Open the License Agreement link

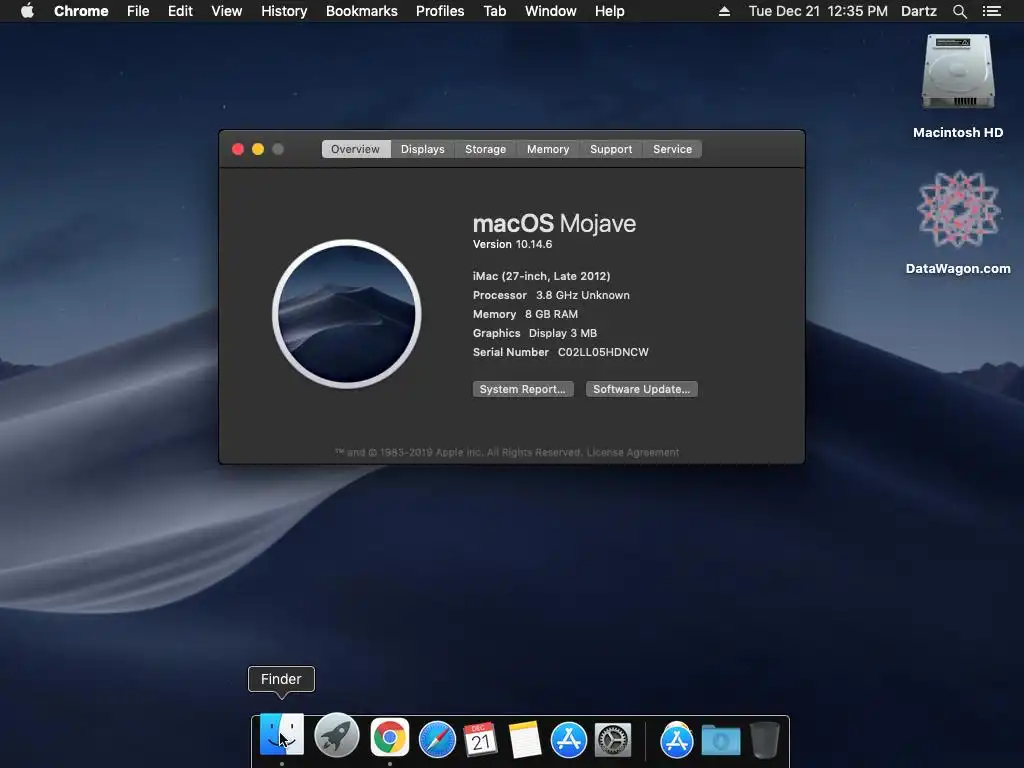(633, 453)
